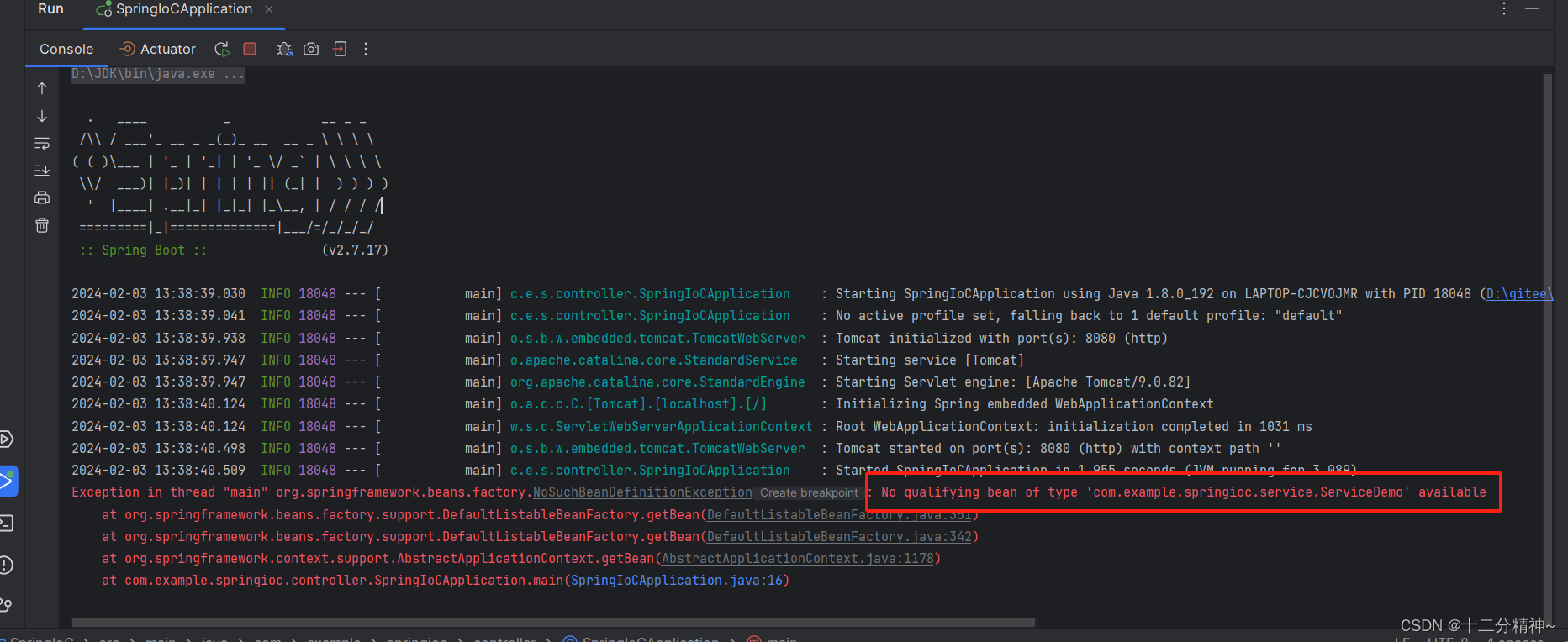Clear all console output with trash icon

(x=42, y=225)
